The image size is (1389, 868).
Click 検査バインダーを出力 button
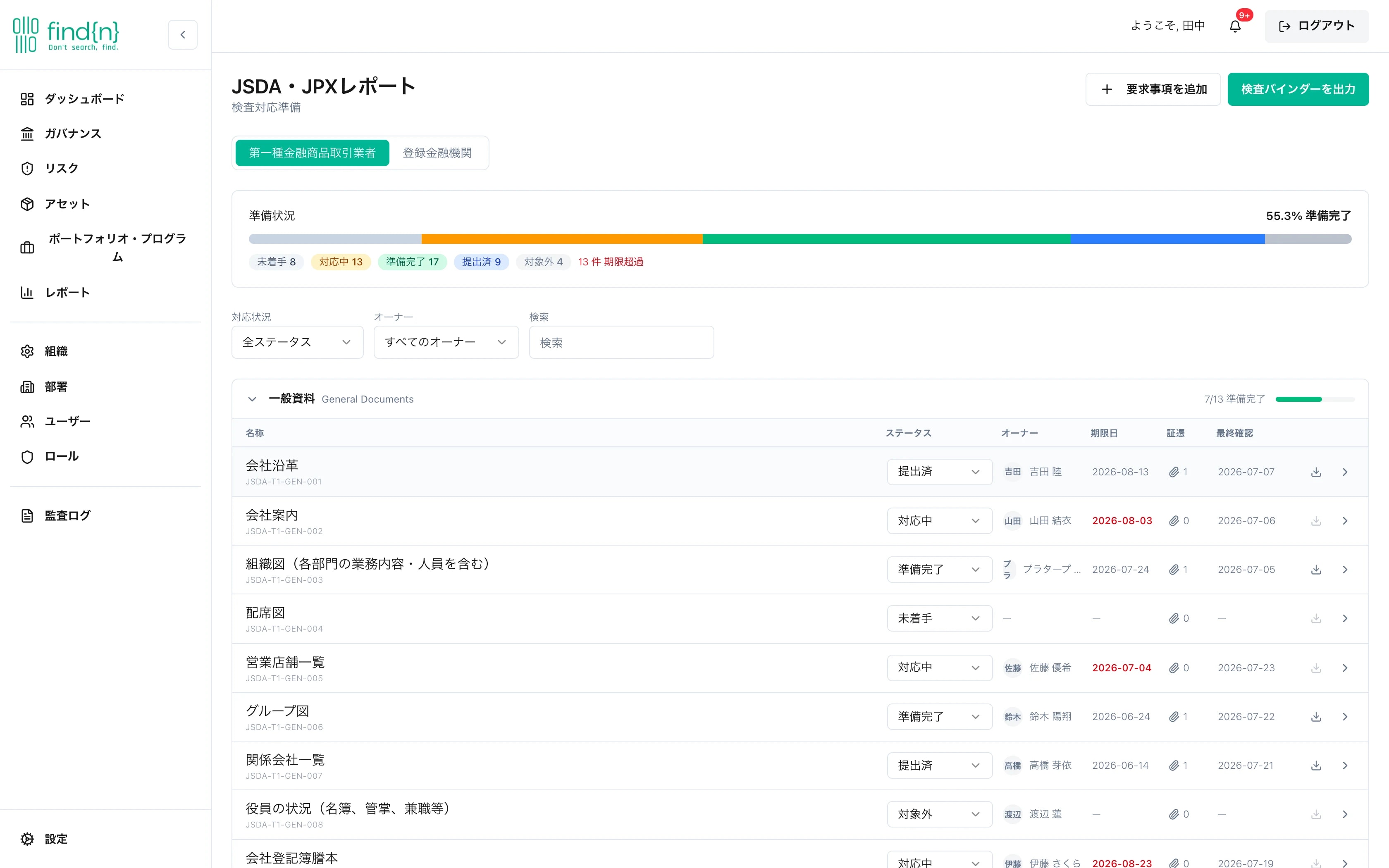[x=1298, y=89]
